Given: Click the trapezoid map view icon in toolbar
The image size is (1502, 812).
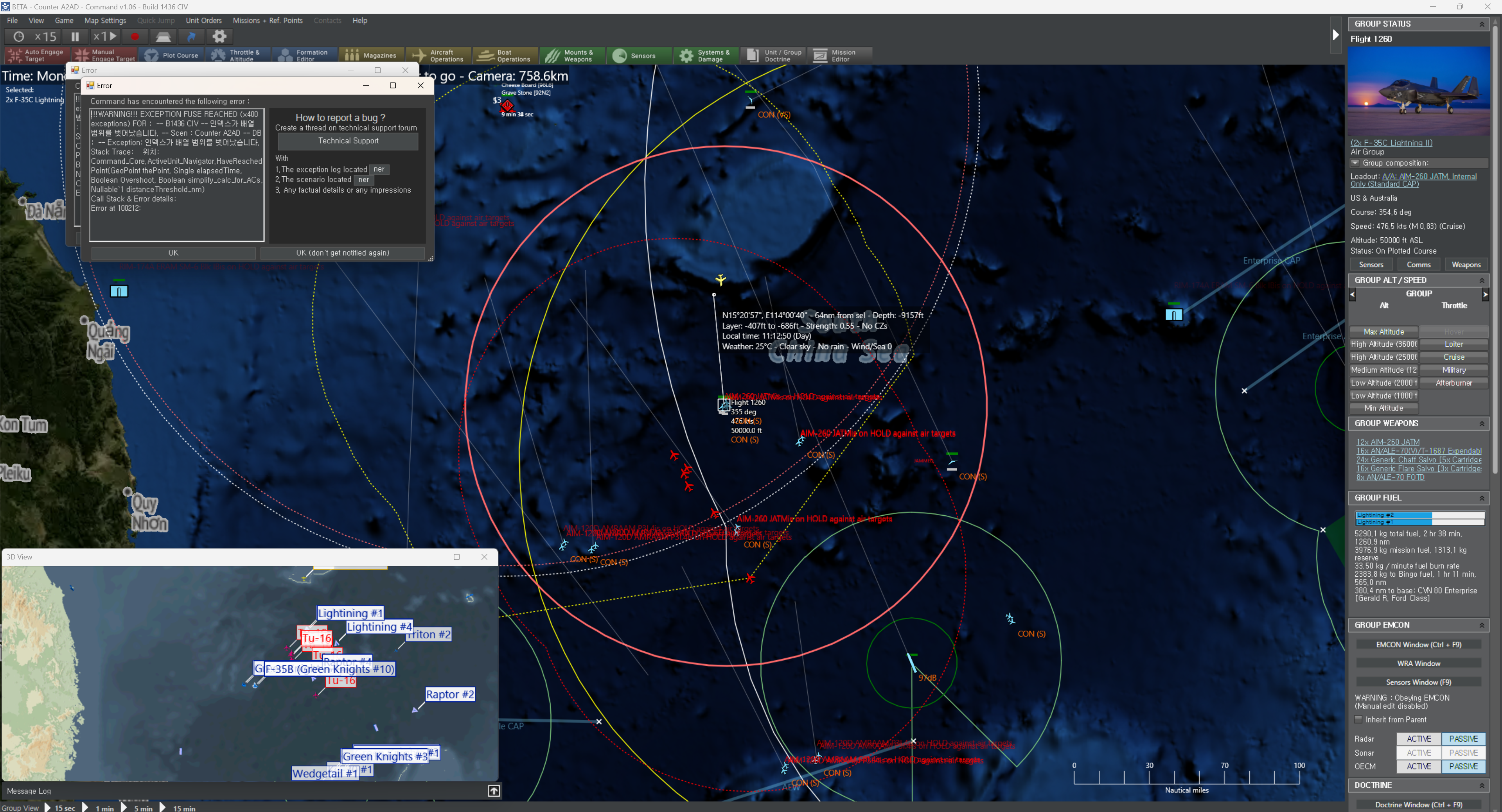Looking at the screenshot, I should click(163, 37).
